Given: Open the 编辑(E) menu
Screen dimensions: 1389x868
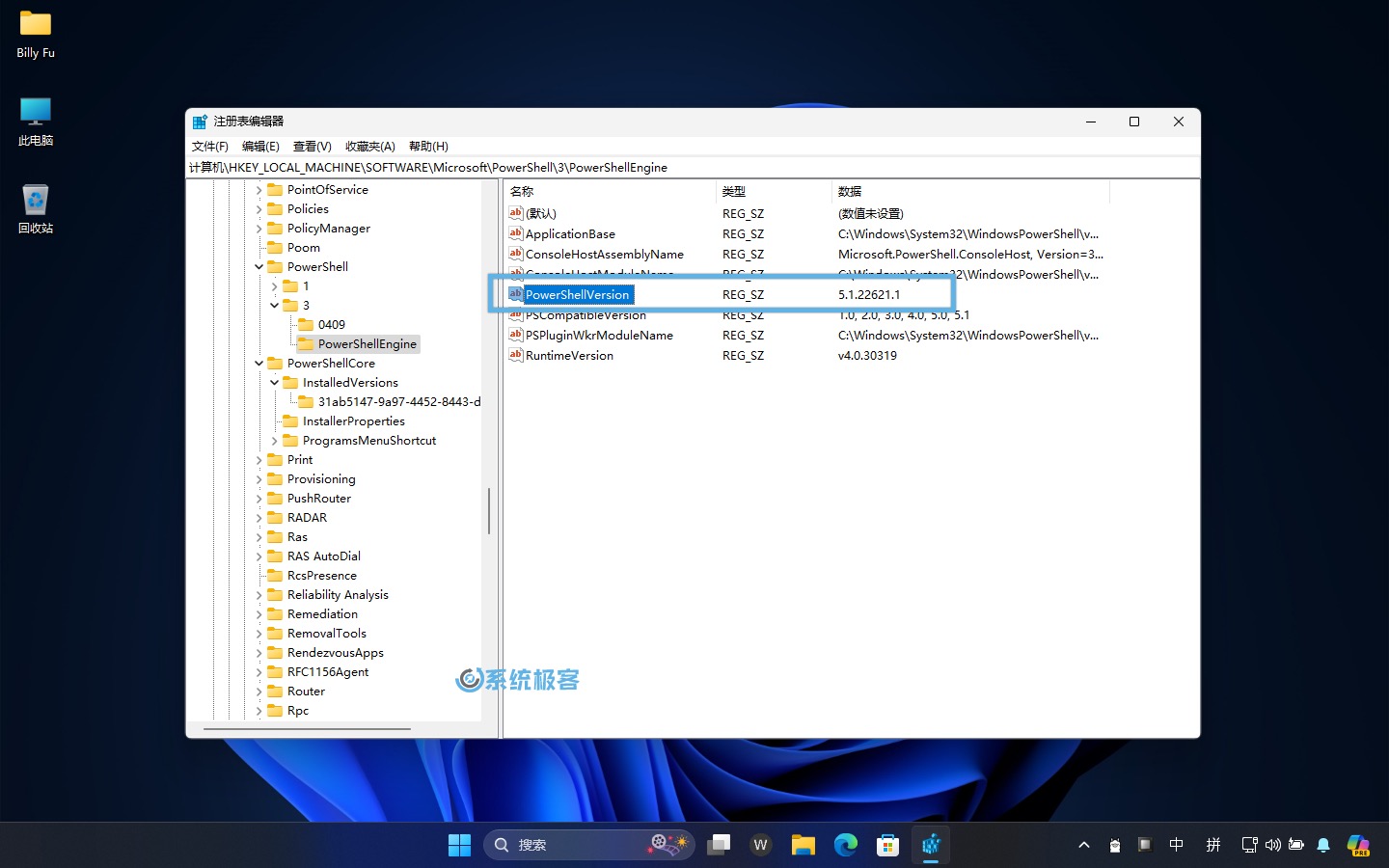Looking at the screenshot, I should click(x=260, y=147).
